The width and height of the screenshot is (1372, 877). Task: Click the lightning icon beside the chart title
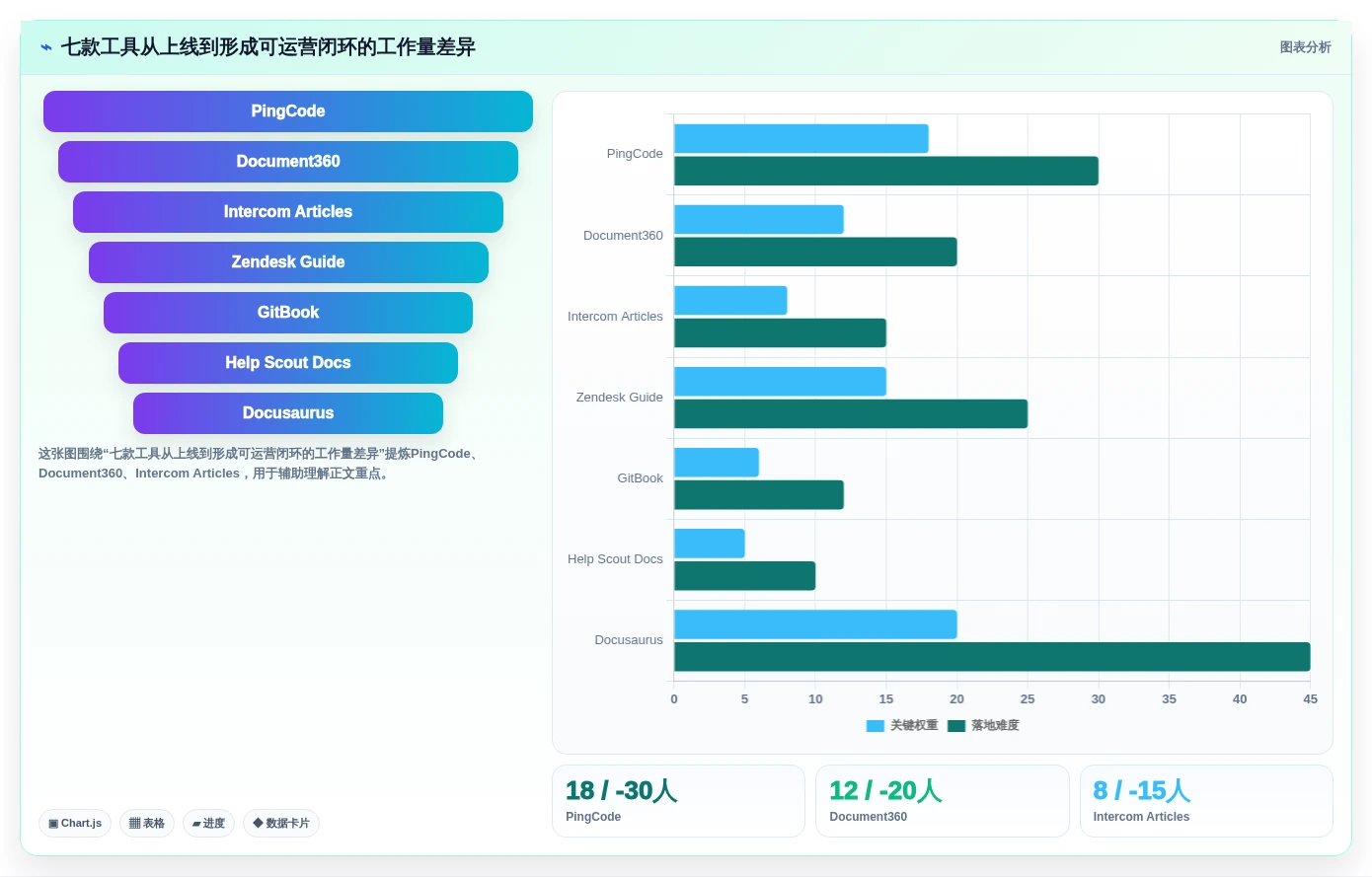click(46, 47)
